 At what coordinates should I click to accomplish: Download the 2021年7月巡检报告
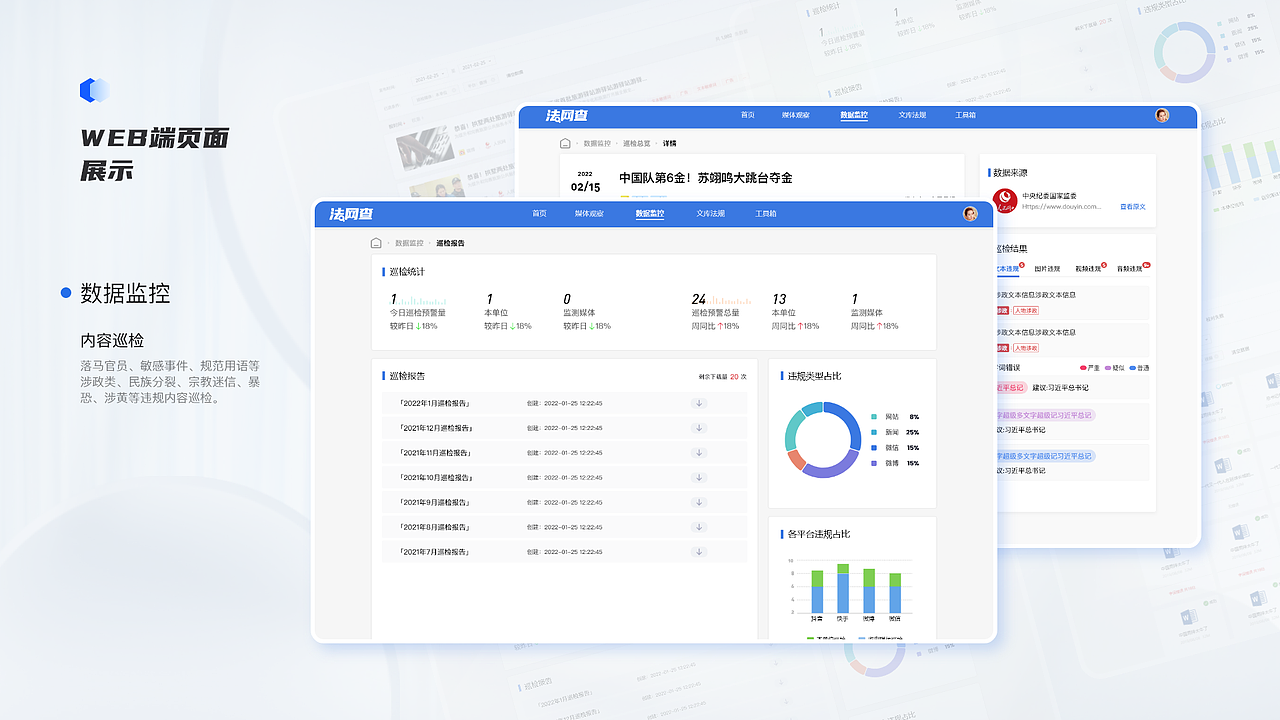pyautogui.click(x=698, y=551)
